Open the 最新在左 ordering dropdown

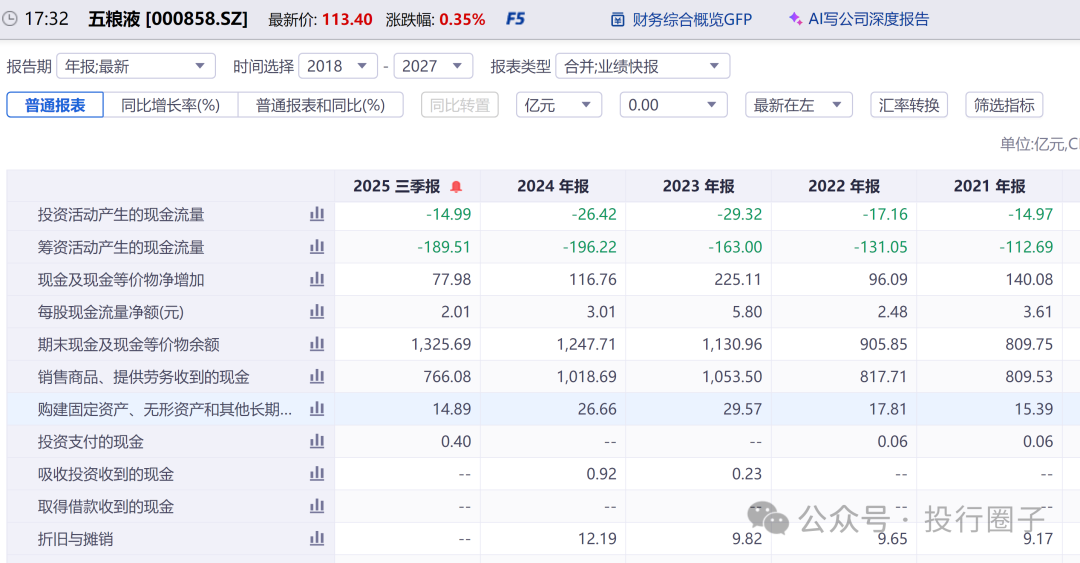click(799, 105)
